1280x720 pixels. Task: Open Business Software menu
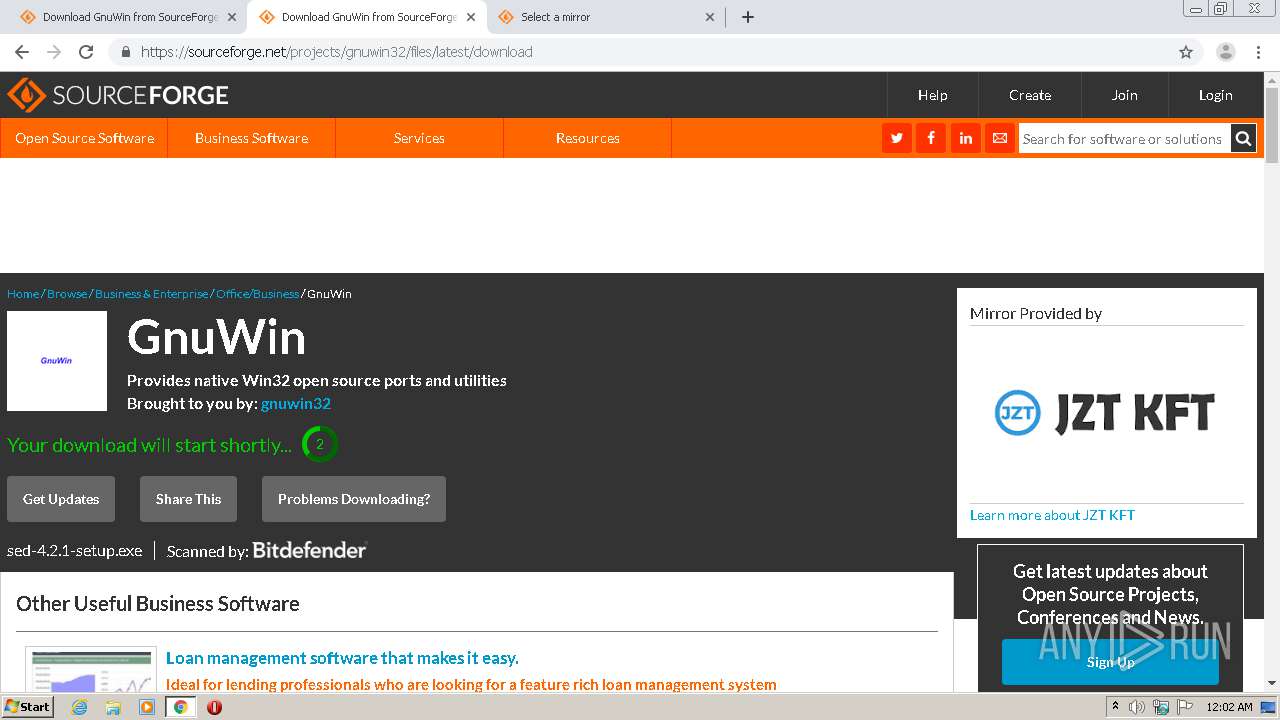point(251,138)
